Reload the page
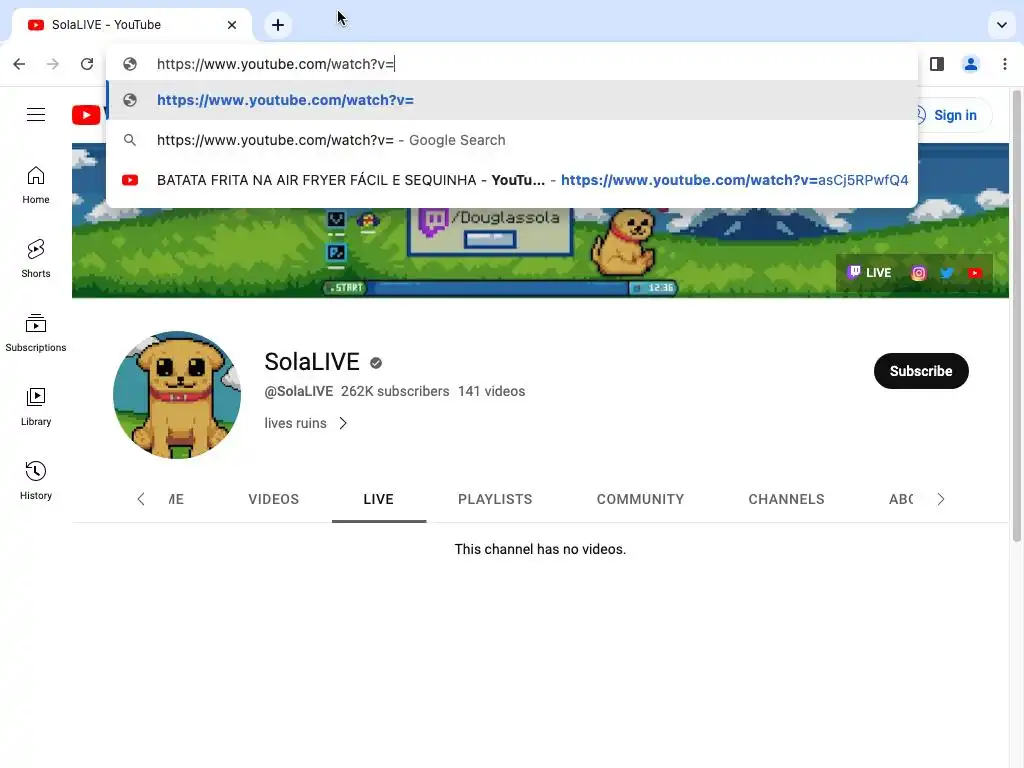1024x768 pixels. point(87,64)
